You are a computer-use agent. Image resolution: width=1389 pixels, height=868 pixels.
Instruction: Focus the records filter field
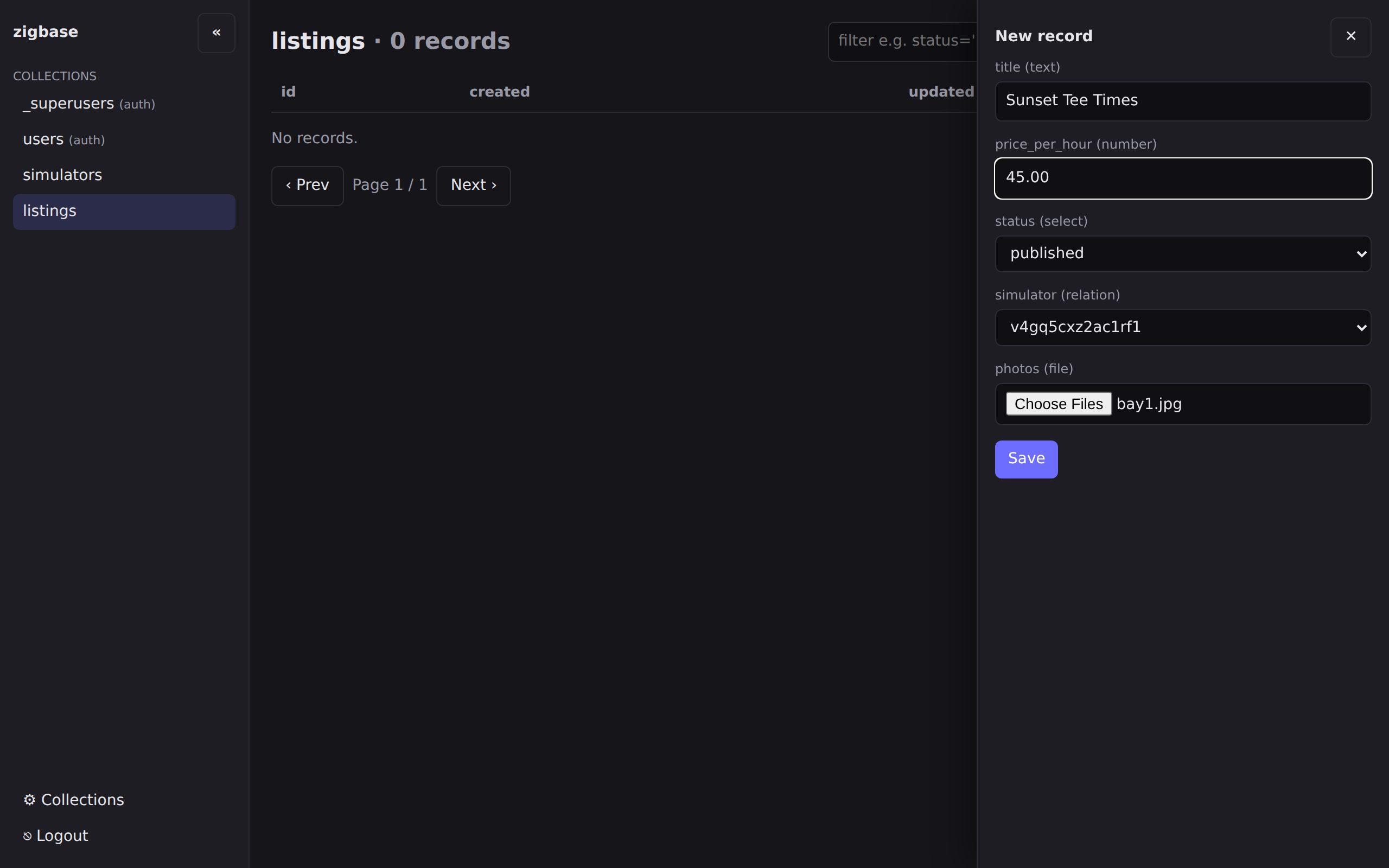(902, 41)
